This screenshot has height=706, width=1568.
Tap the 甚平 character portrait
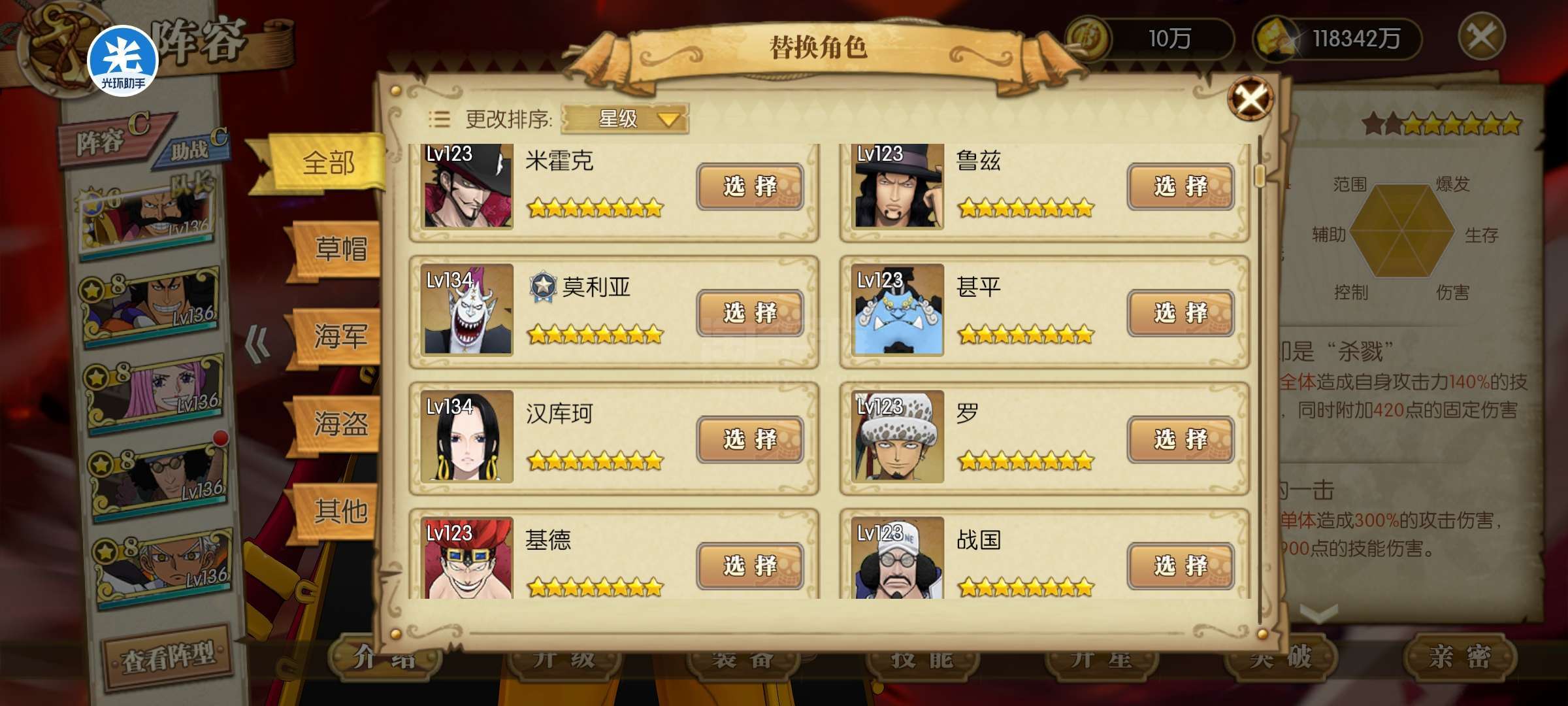click(898, 310)
